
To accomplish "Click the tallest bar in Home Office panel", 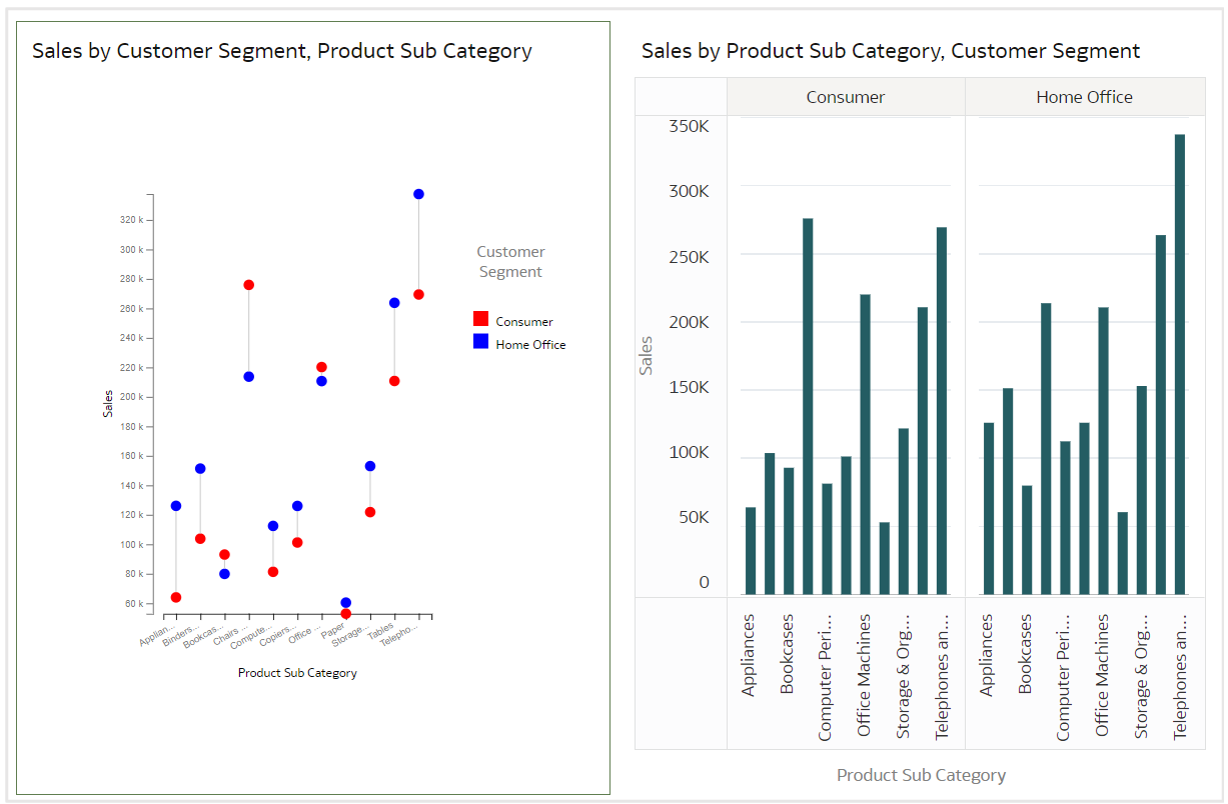I will [x=1180, y=364].
